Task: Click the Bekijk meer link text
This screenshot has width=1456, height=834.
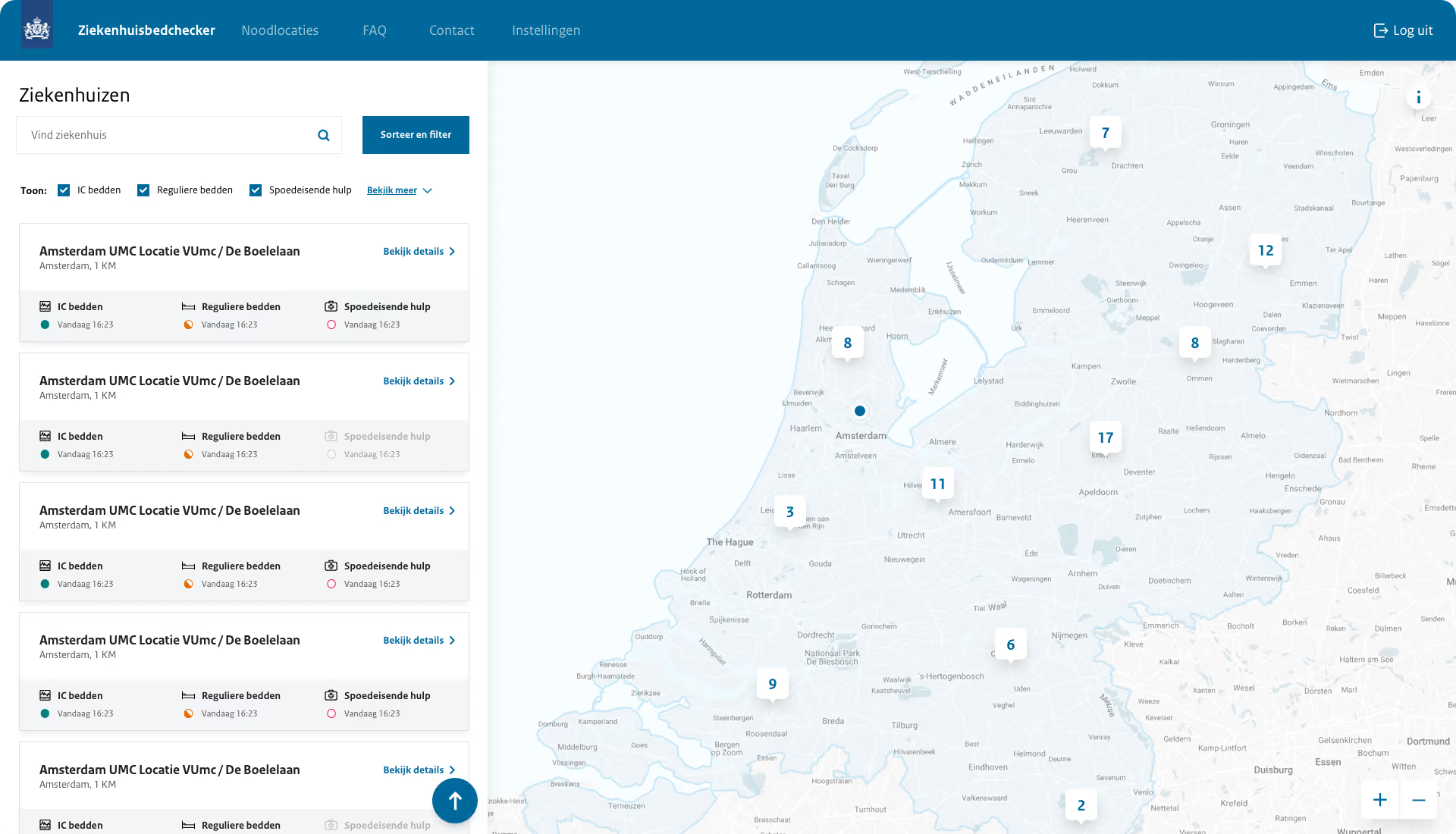Action: point(392,190)
